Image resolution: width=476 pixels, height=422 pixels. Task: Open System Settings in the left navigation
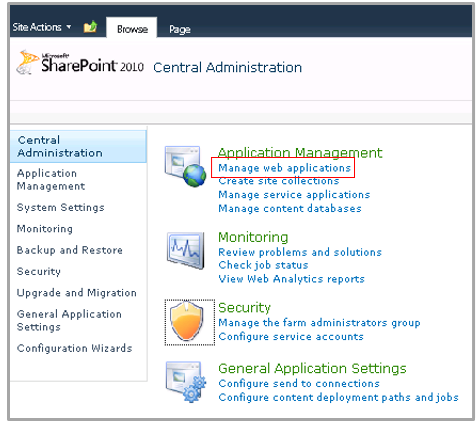tap(60, 207)
